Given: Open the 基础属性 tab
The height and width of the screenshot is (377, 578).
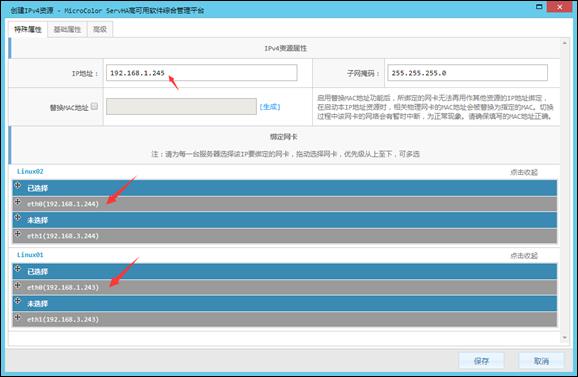Looking at the screenshot, I should pyautogui.click(x=67, y=29).
